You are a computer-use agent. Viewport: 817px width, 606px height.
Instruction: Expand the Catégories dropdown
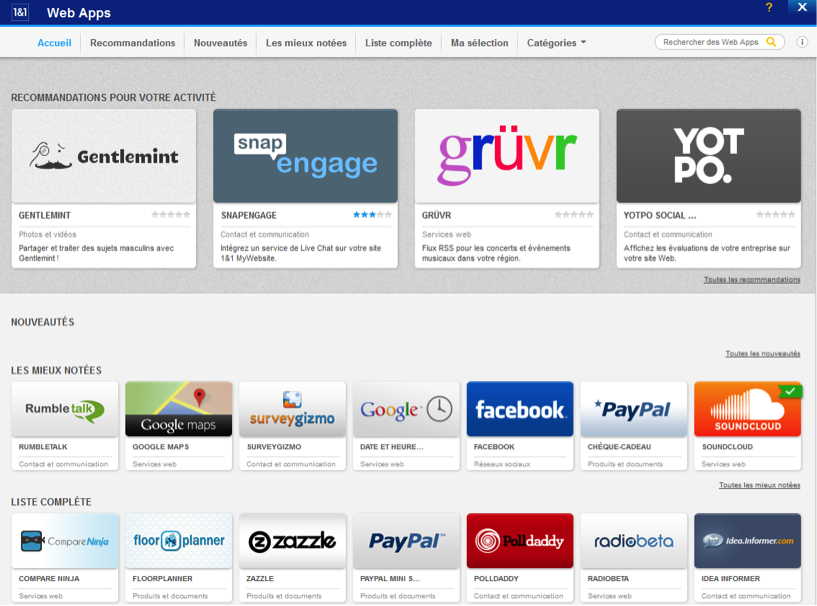pos(556,43)
